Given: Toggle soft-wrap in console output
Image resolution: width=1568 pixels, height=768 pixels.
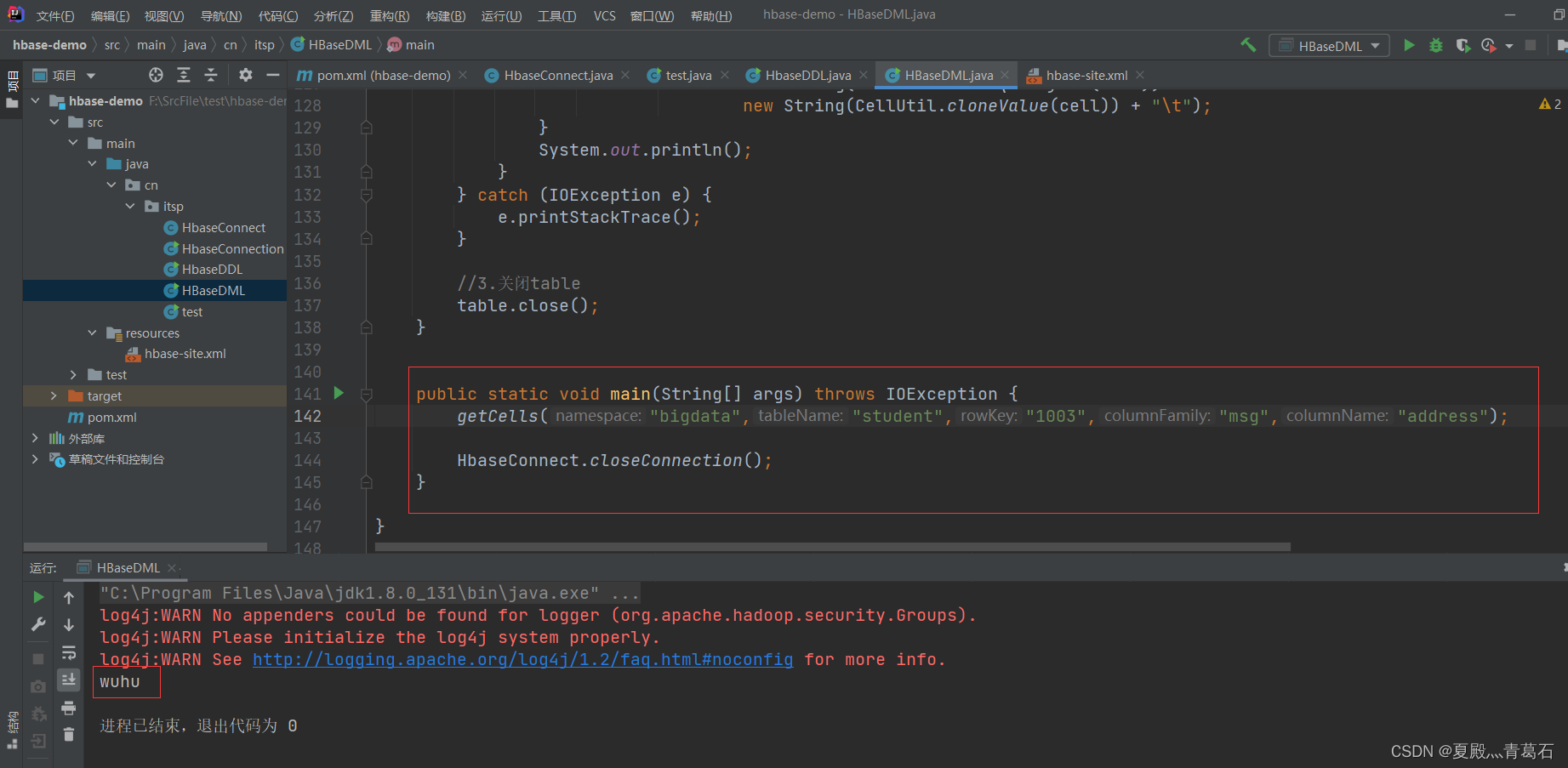Looking at the screenshot, I should [x=69, y=652].
